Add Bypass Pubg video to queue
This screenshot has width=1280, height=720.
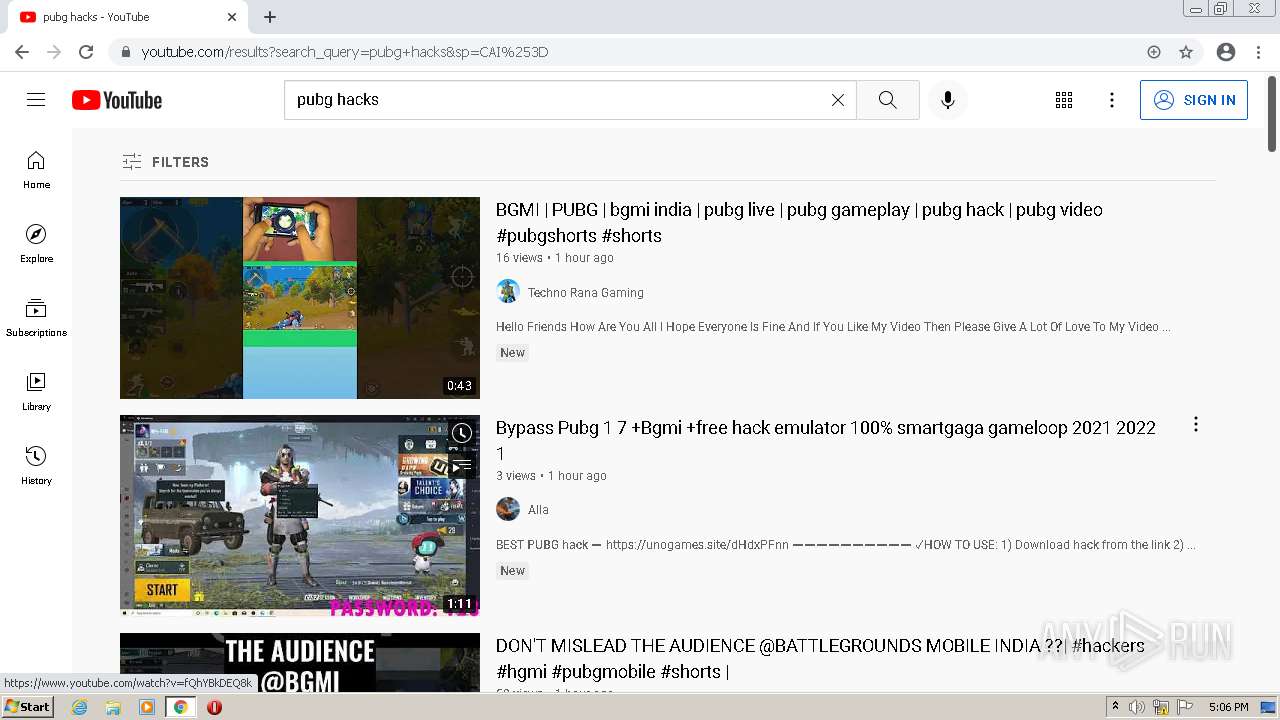461,466
